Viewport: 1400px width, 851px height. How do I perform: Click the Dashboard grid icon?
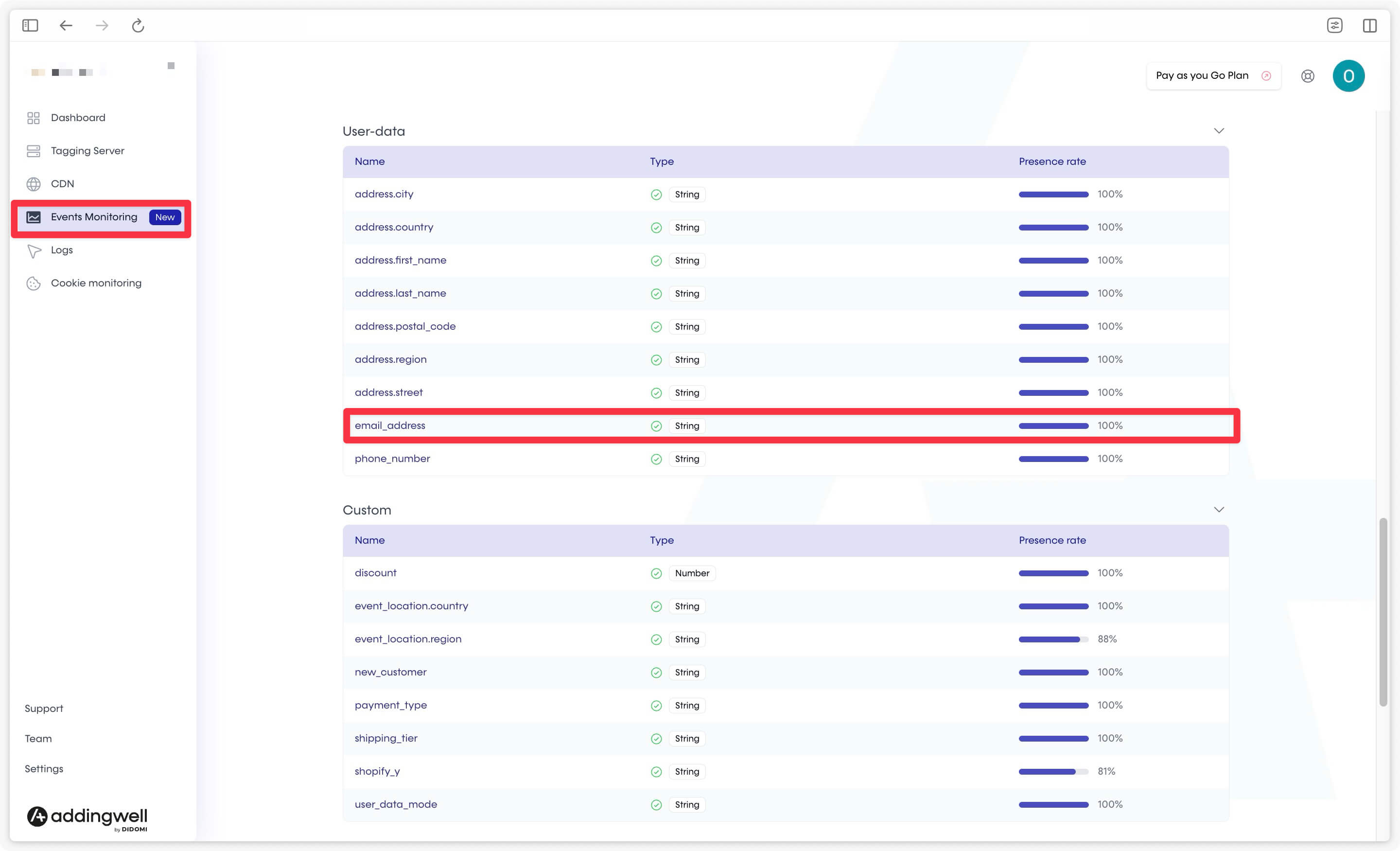coord(34,118)
